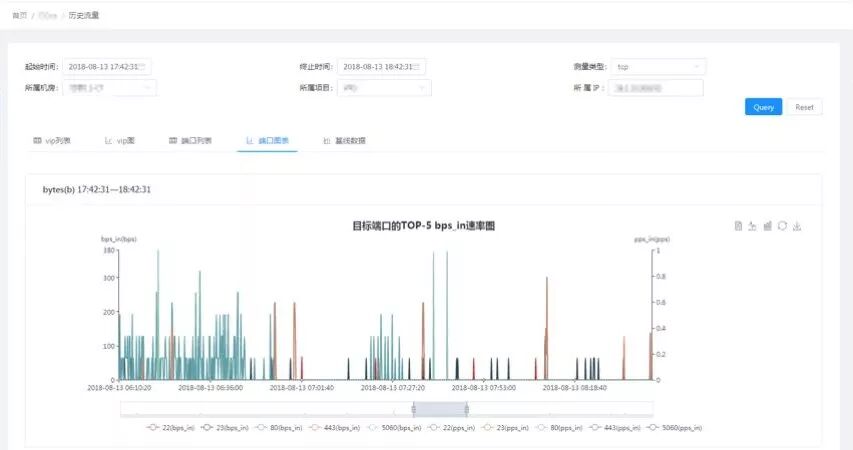Click the selected window of zoom slider

point(440,409)
